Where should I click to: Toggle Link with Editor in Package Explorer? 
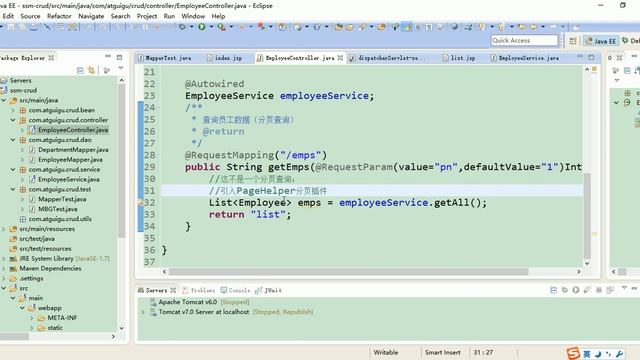(x=91, y=71)
